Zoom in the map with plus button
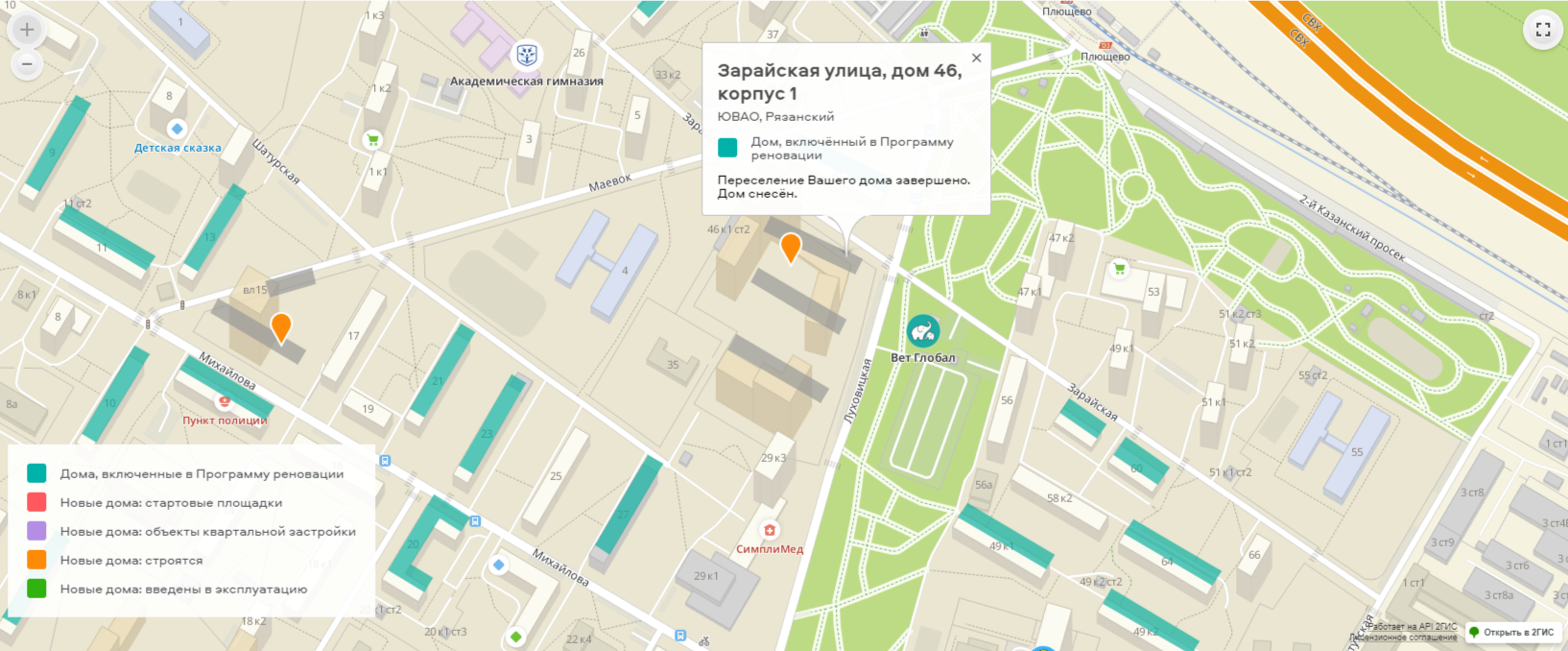The height and width of the screenshot is (651, 1568). click(x=27, y=30)
